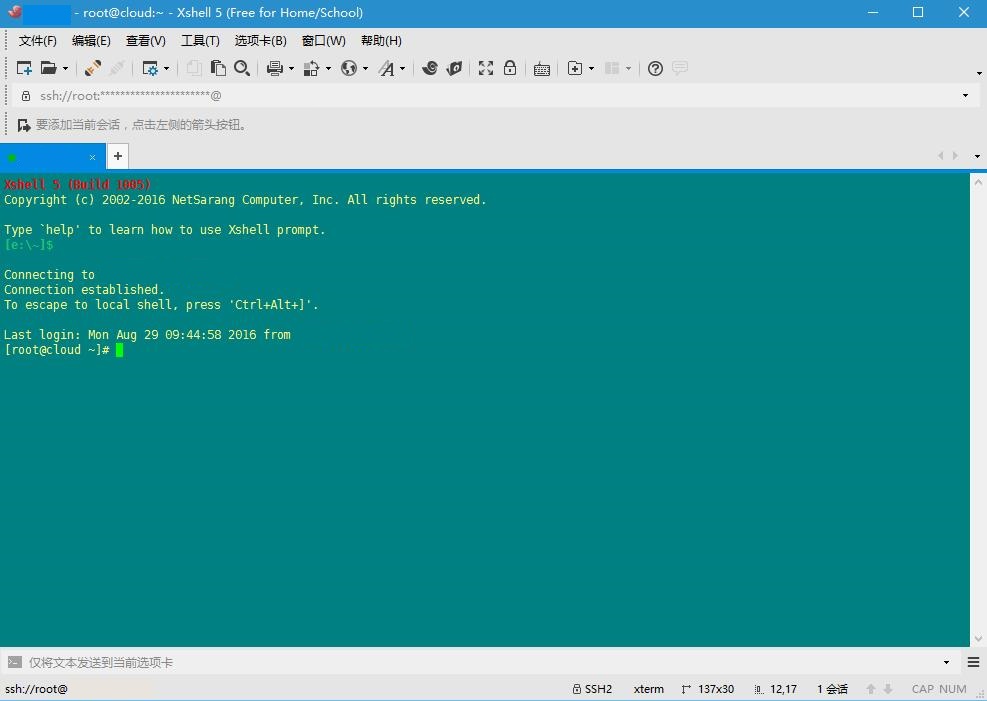Expand the compose bar target dropdown arrow
This screenshot has height=701, width=987.
(x=946, y=663)
